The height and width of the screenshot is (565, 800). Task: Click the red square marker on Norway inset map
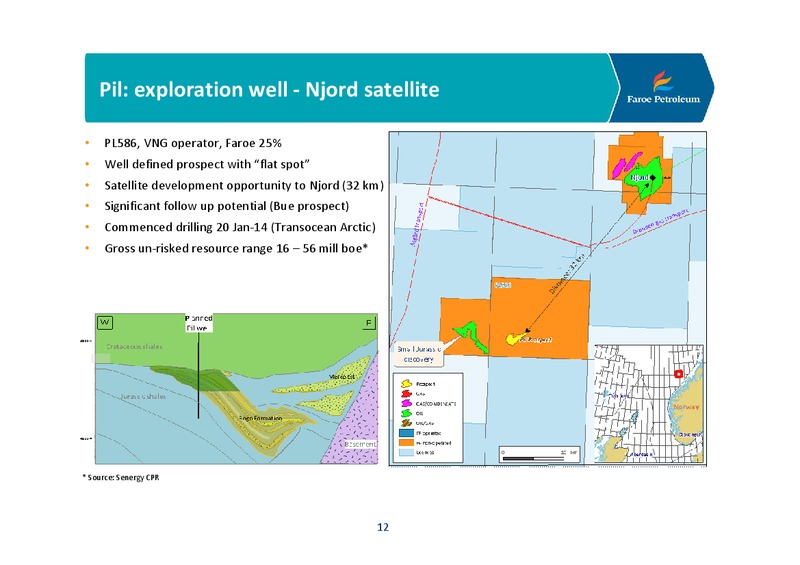tap(678, 374)
